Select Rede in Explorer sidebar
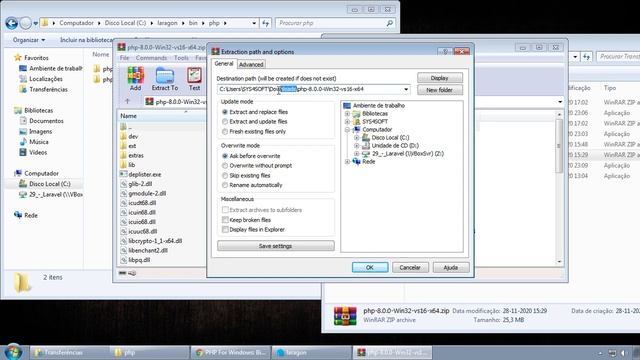The height and width of the screenshot is (360, 640). [x=26, y=215]
